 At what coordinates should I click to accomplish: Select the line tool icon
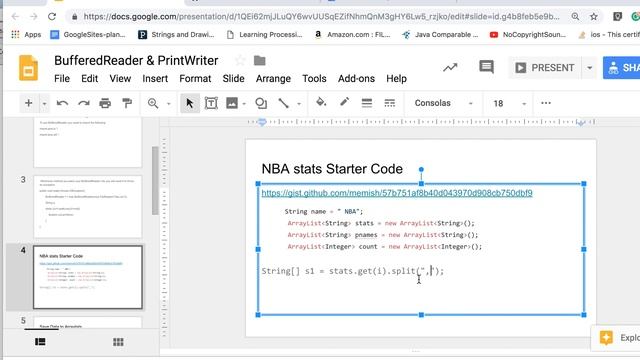(x=283, y=103)
